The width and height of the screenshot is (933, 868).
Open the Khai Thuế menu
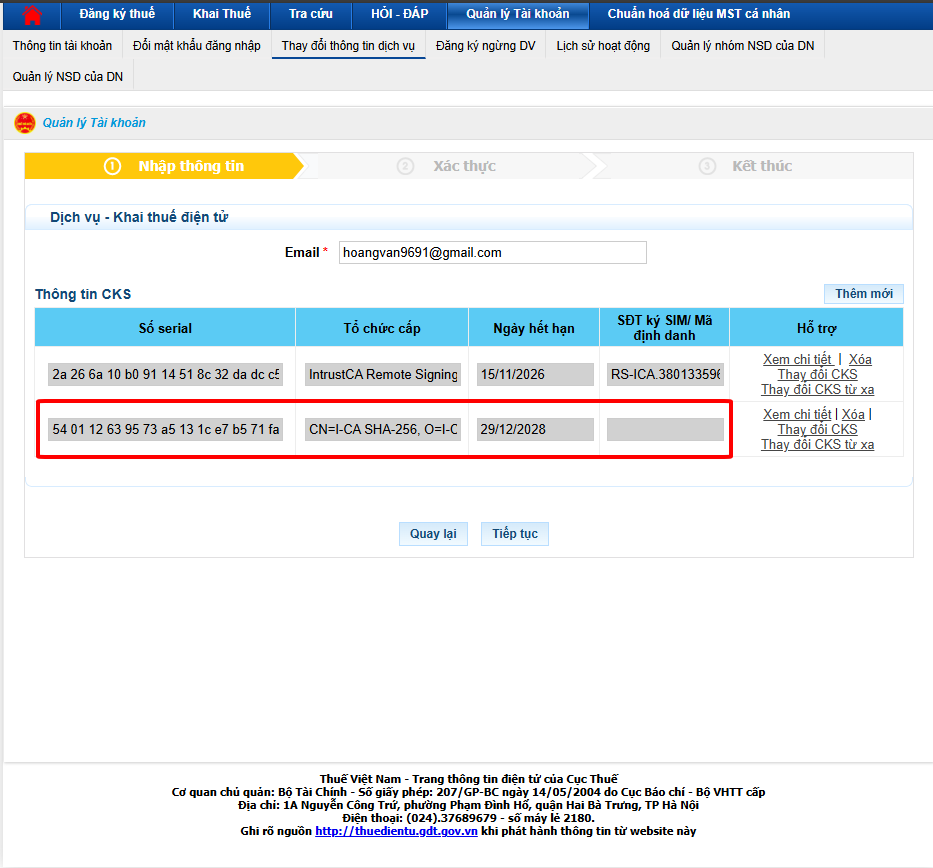coord(221,14)
